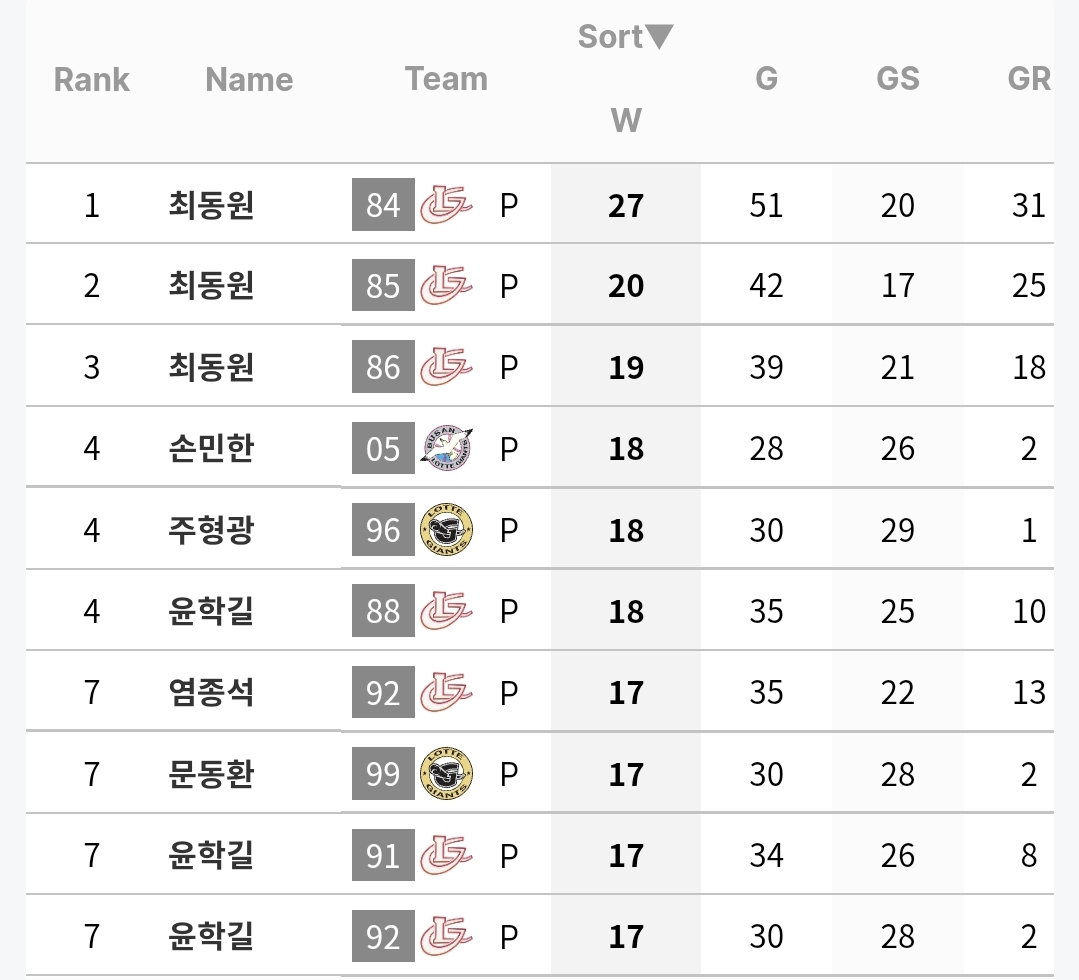The height and width of the screenshot is (980, 1079).
Task: Click the Lotte logo in 염종석's row
Action: tap(446, 692)
